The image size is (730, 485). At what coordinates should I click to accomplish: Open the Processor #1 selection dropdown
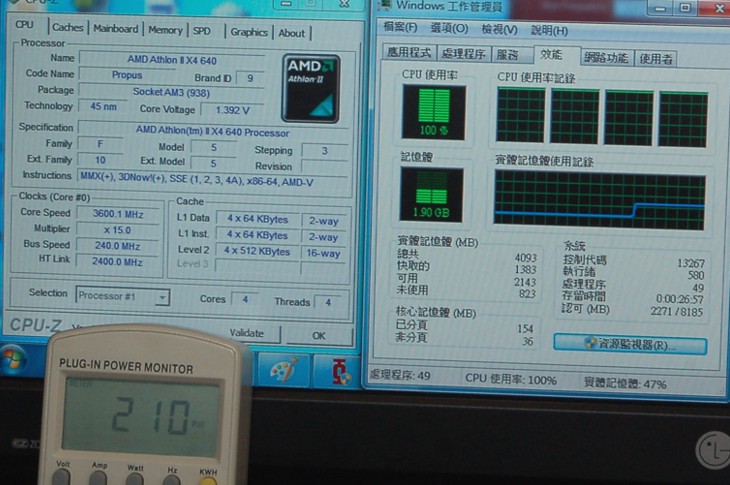(122, 296)
